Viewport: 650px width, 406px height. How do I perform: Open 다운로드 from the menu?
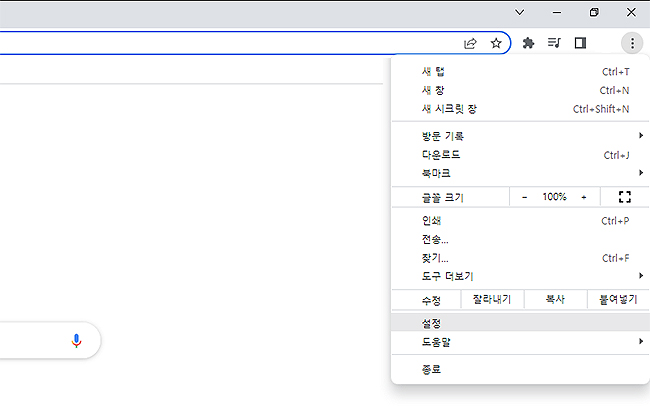520,155
